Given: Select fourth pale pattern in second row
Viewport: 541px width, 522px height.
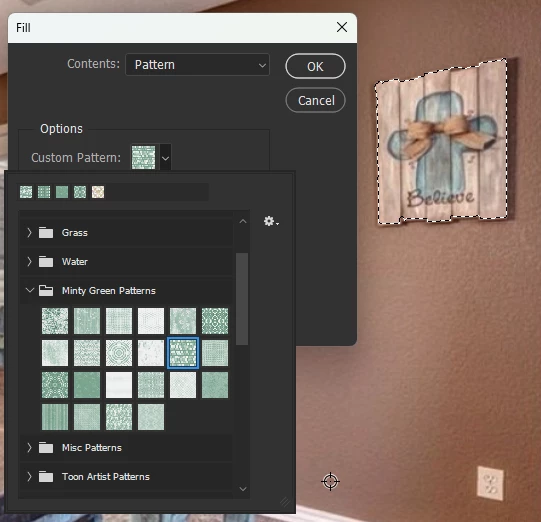Looking at the screenshot, I should click(151, 353).
